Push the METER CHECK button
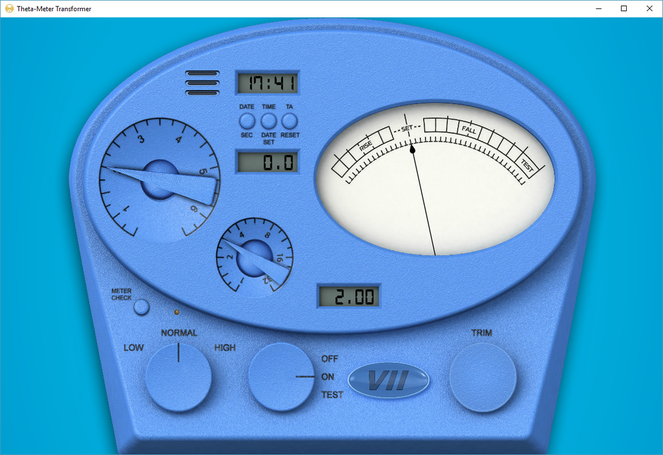Screen dimensions: 663x455 (x=141, y=308)
